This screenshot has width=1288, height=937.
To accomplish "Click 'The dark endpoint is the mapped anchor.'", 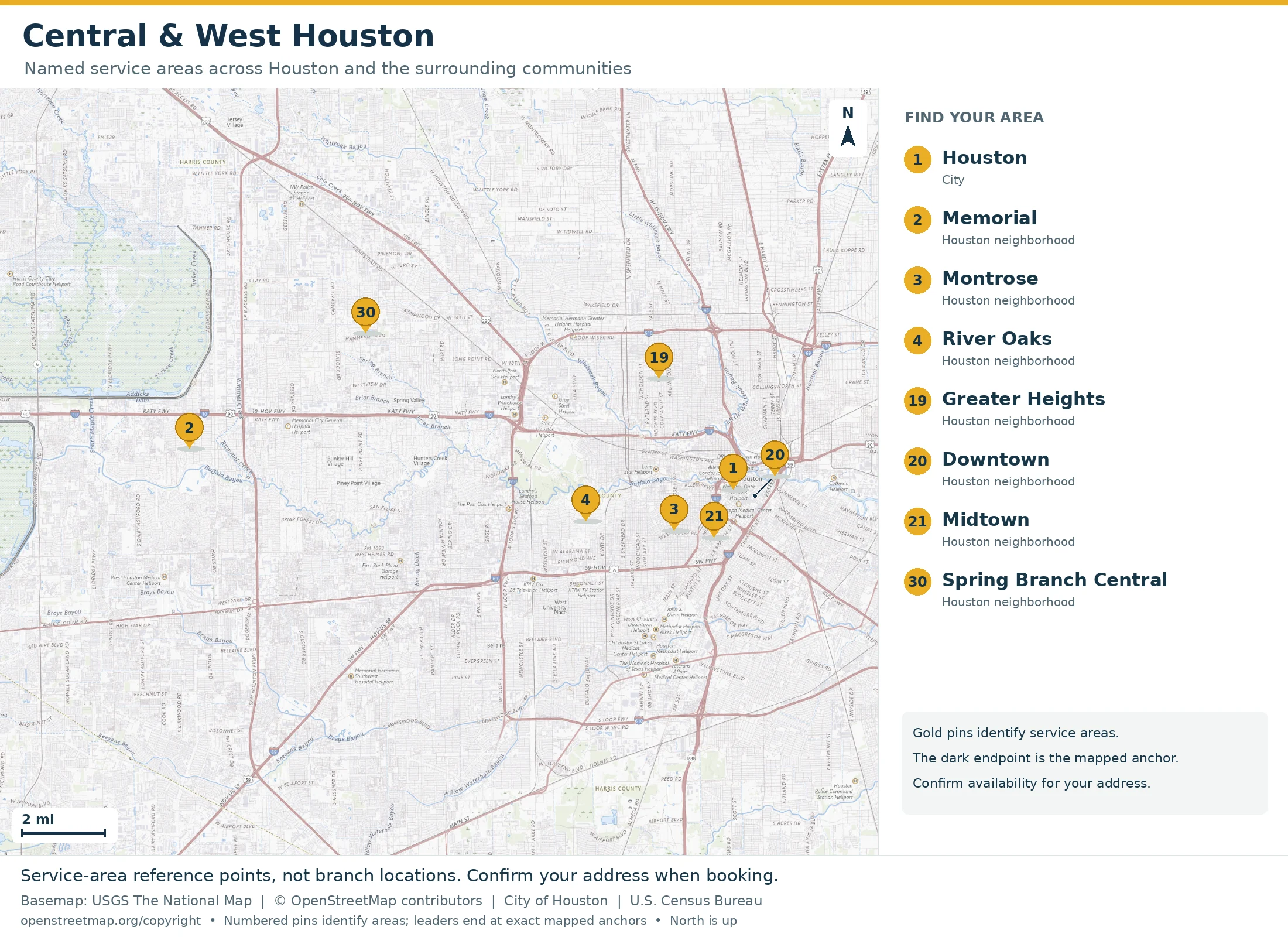I will click(x=1046, y=758).
